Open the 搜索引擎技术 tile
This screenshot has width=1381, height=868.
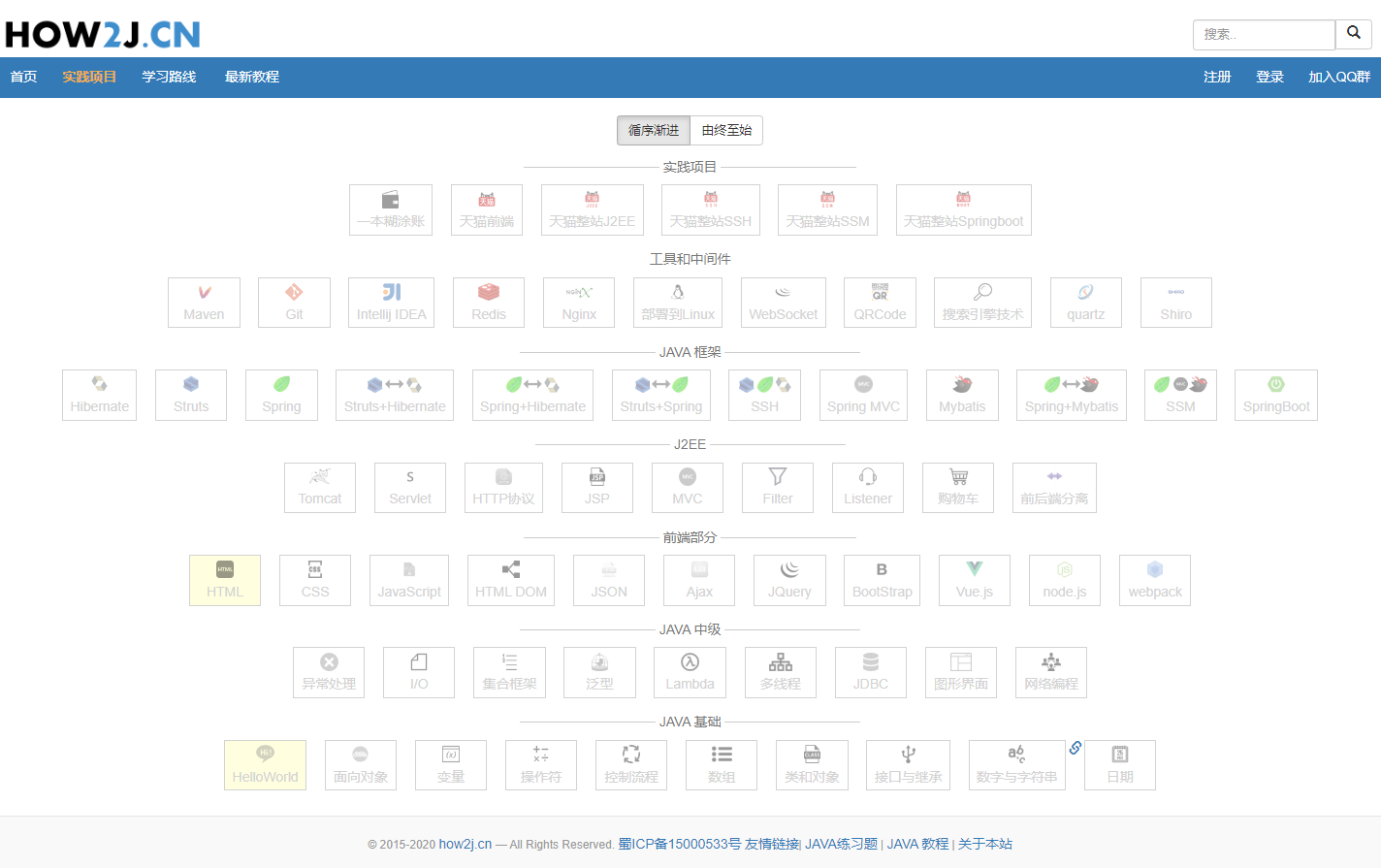(x=983, y=303)
